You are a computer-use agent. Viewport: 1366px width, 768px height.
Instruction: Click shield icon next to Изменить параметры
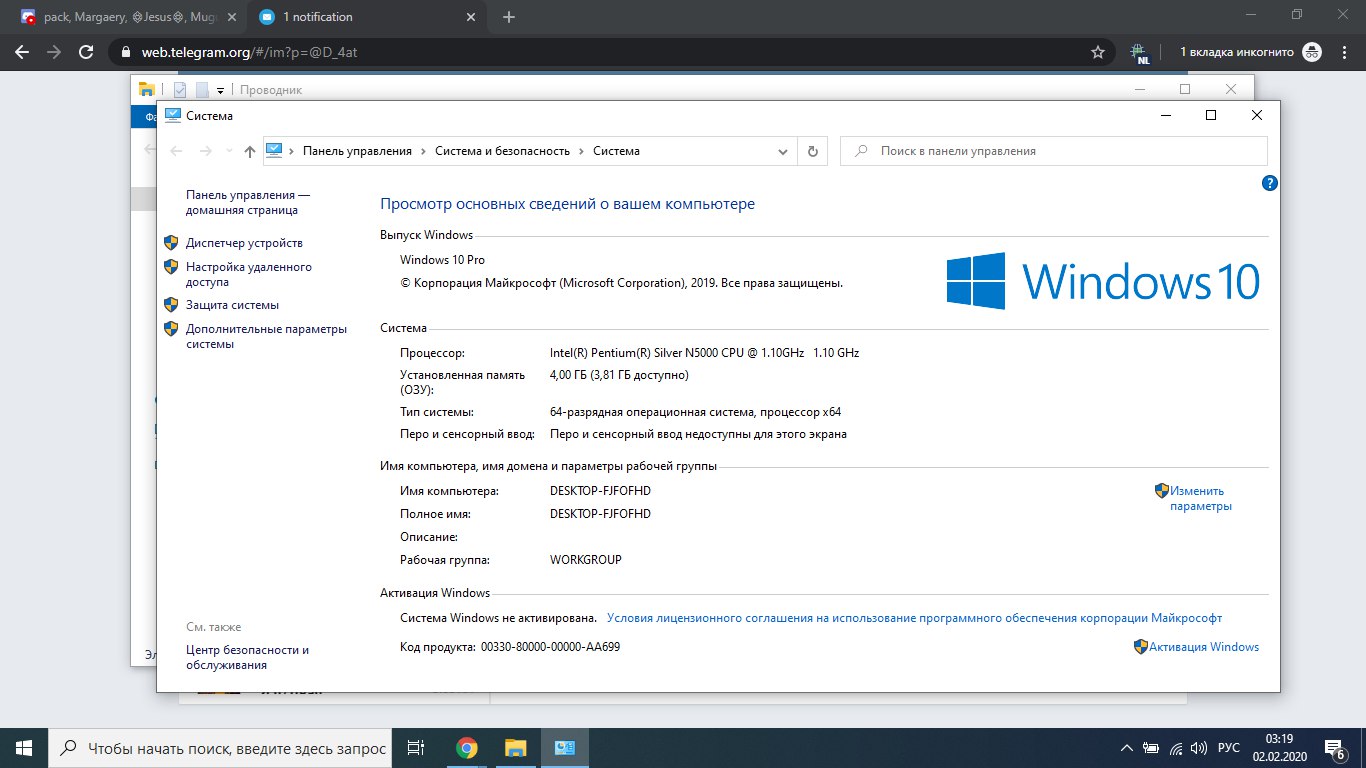[x=1162, y=491]
